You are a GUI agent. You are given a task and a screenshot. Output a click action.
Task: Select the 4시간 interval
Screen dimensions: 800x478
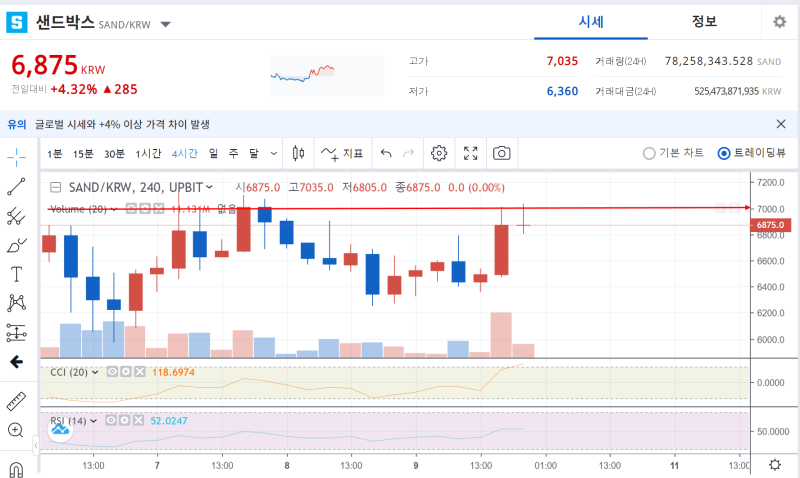(185, 154)
